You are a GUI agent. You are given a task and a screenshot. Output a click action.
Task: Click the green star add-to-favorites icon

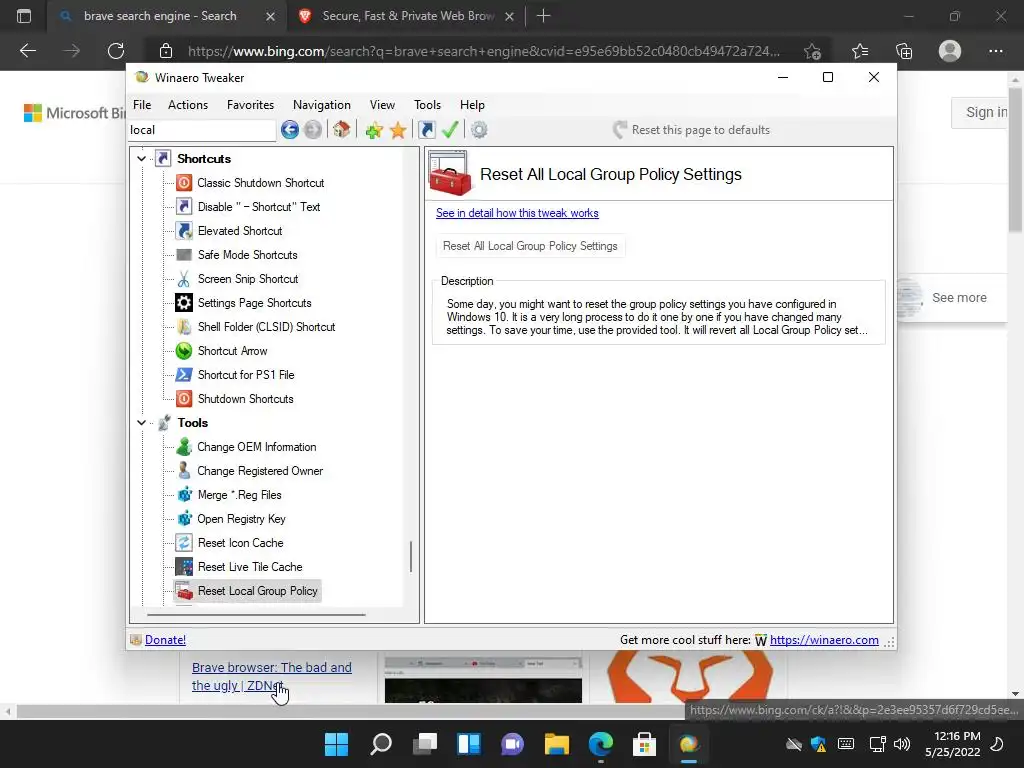[374, 130]
